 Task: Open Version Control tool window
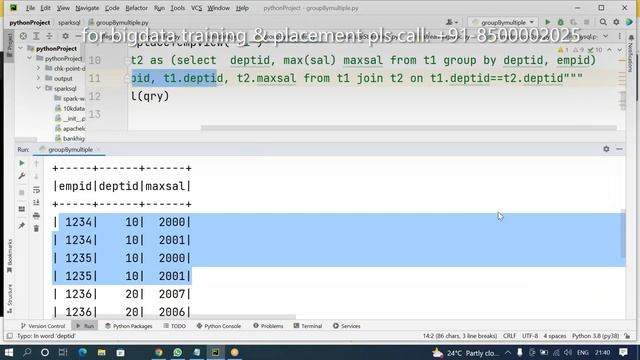[x=43, y=326]
